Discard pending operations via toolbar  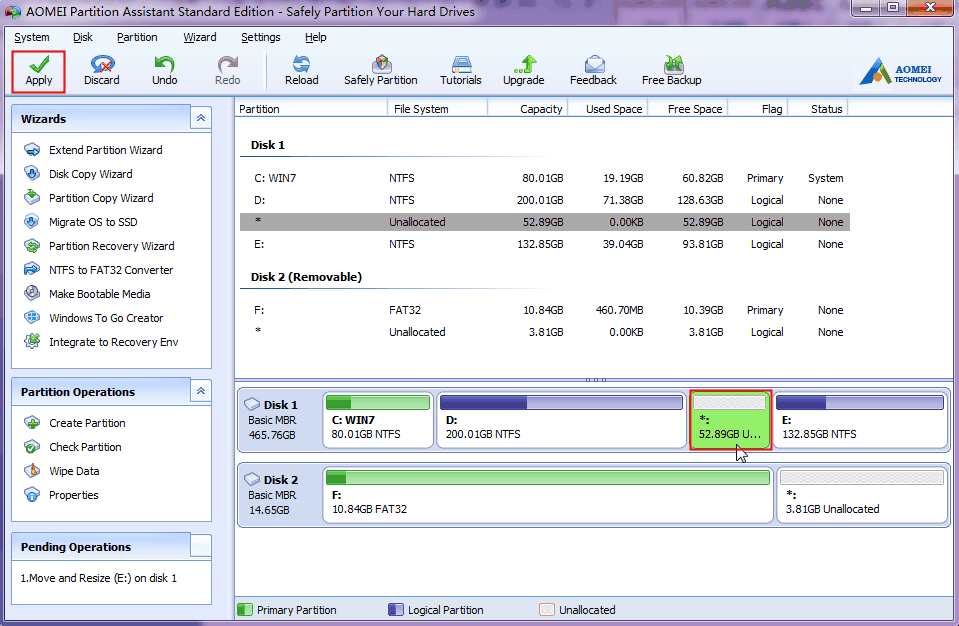pyautogui.click(x=102, y=70)
